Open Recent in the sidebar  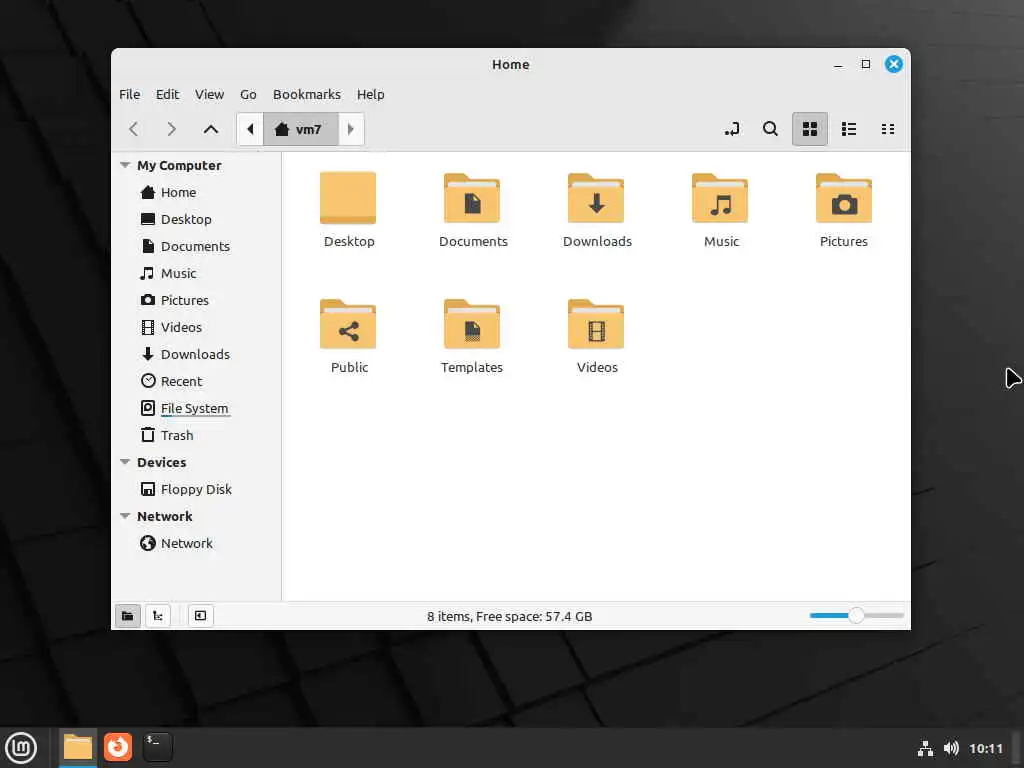pos(196,381)
